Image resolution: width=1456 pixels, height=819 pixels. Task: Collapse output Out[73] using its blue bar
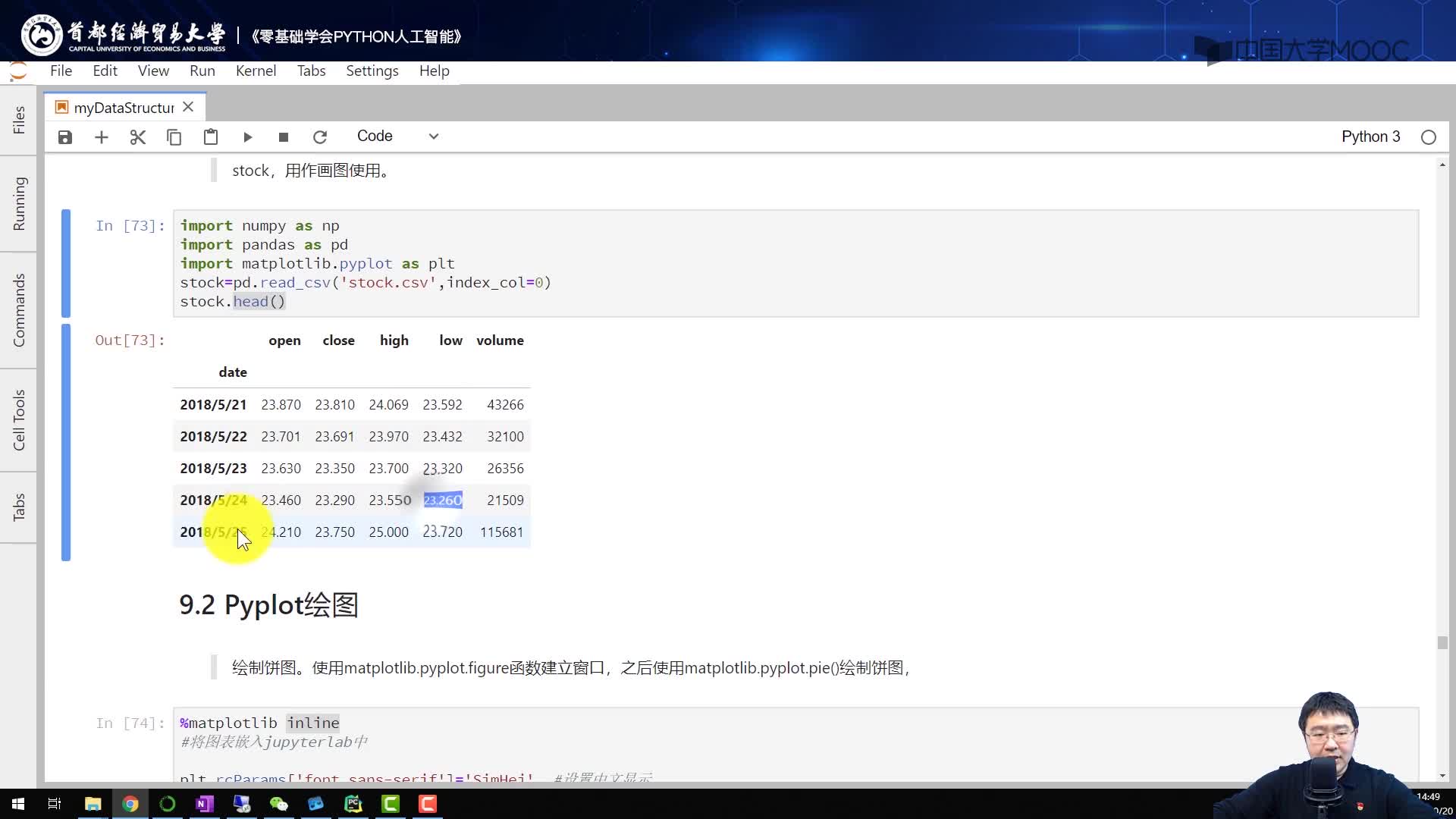[66, 442]
